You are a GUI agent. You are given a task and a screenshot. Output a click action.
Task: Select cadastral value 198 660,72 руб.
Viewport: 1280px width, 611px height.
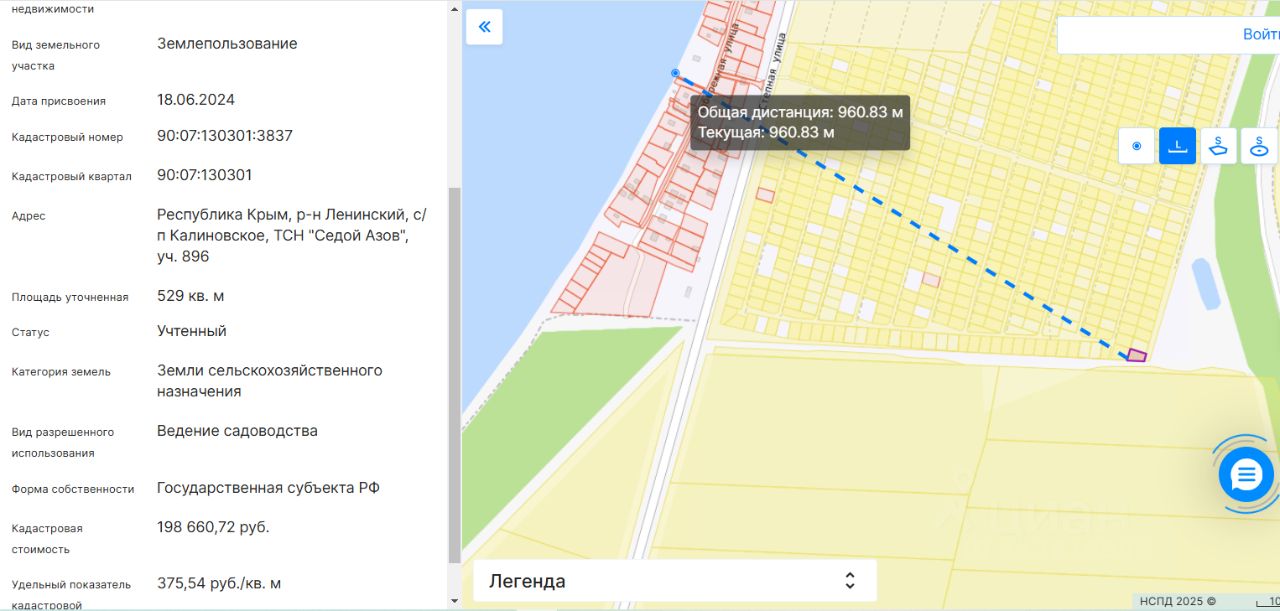pos(213,527)
